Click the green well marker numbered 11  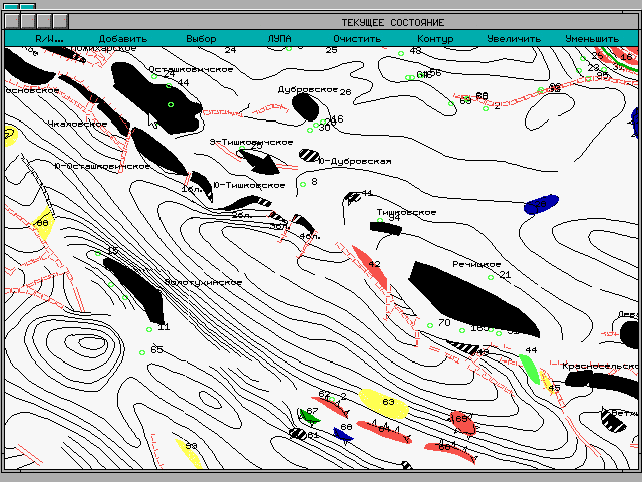[x=148, y=329]
